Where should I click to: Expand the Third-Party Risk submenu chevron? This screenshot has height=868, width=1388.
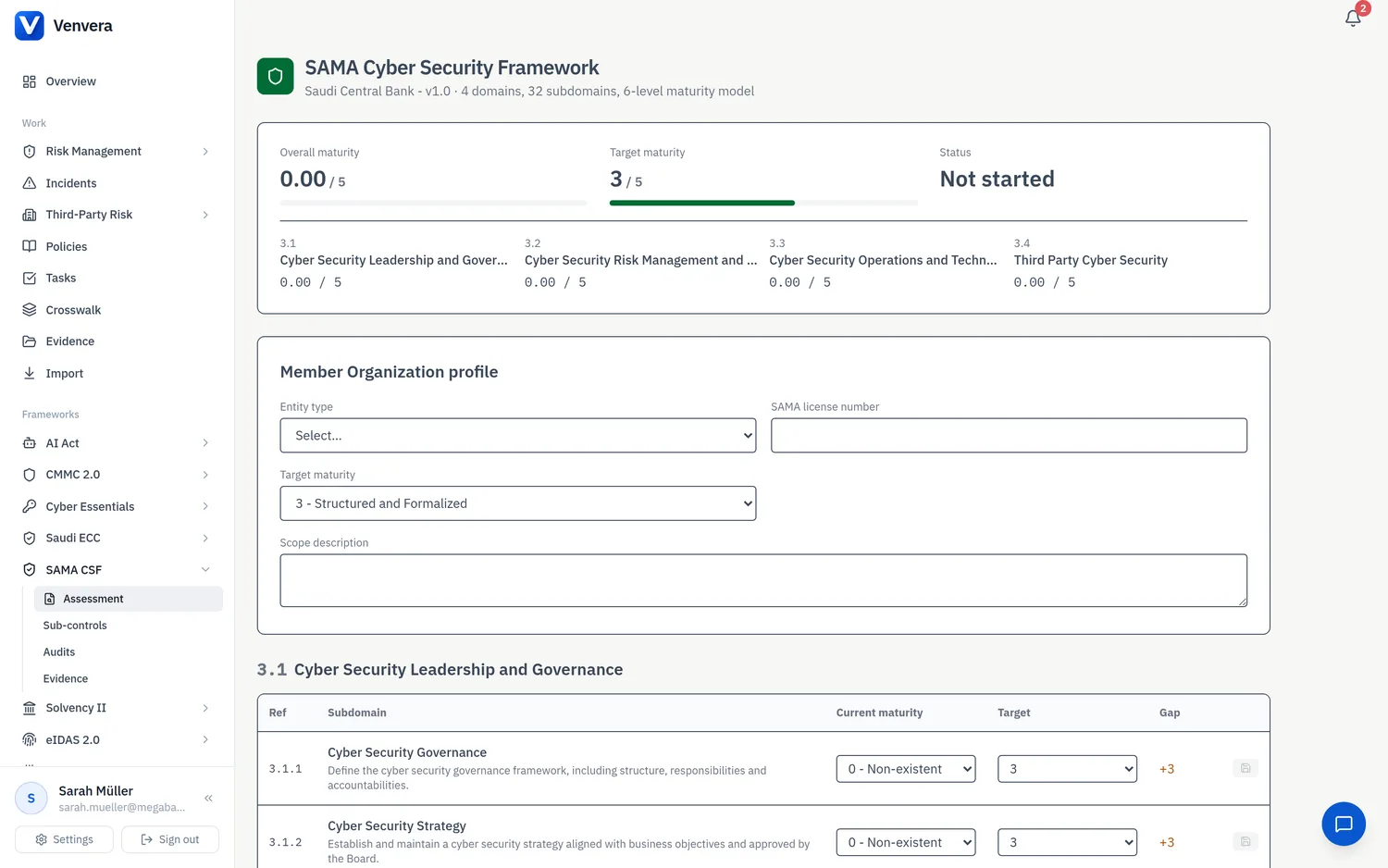[205, 215]
